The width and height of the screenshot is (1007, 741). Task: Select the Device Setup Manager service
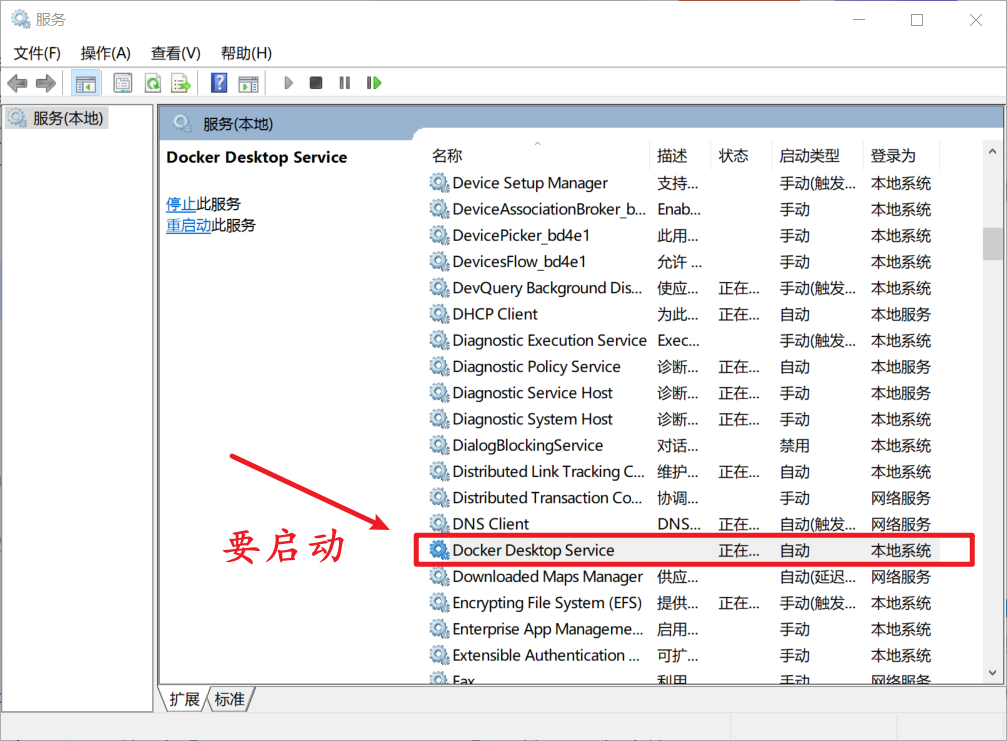coord(530,183)
